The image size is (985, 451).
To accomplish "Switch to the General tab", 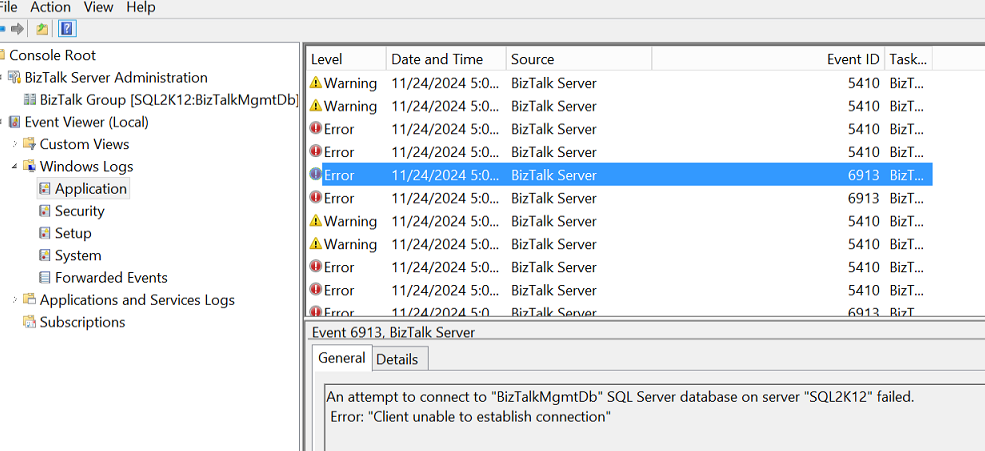I will tap(342, 358).
